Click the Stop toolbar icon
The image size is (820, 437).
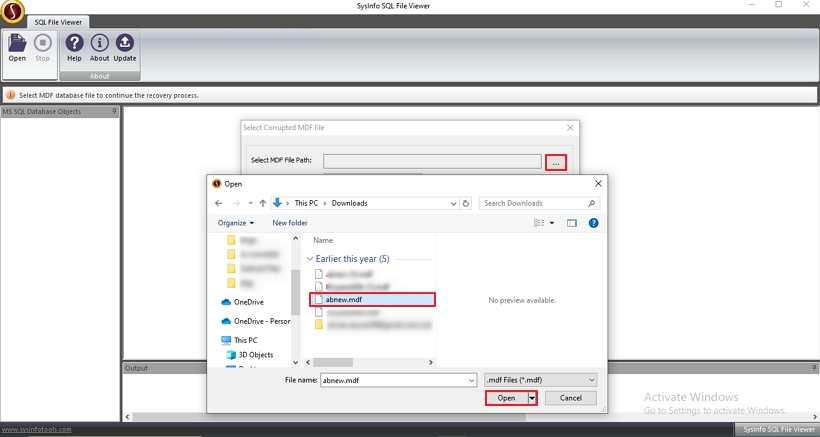[x=43, y=48]
